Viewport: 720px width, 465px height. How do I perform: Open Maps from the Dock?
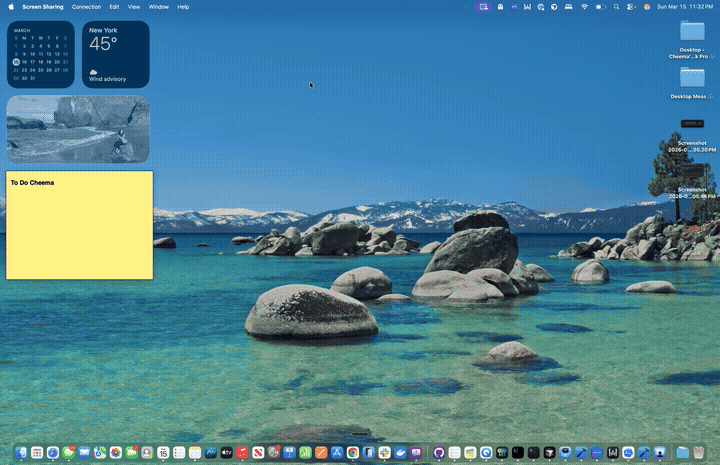click(x=100, y=453)
